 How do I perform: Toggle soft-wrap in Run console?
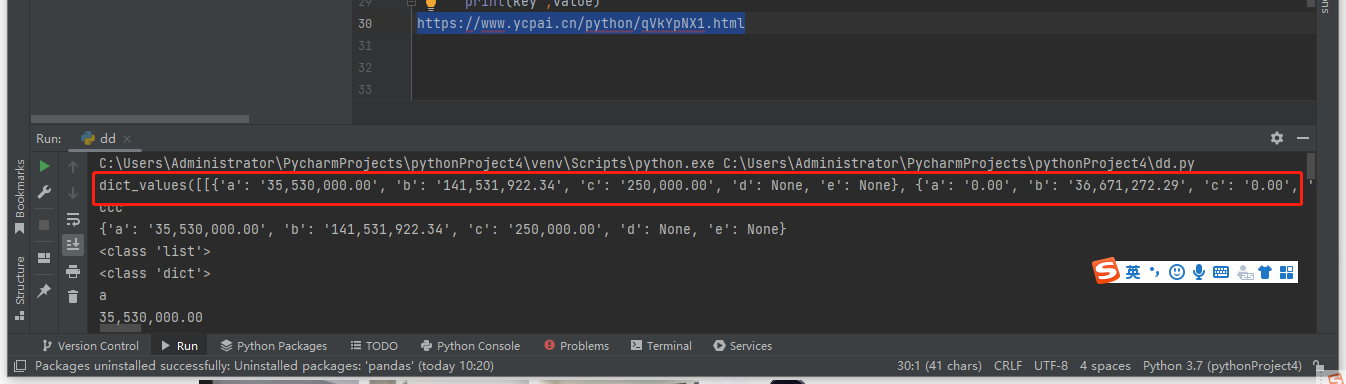[73, 219]
